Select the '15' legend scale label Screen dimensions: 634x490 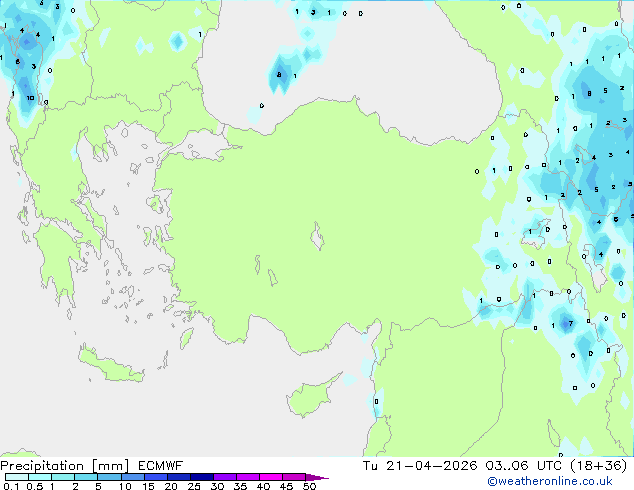(x=148, y=486)
